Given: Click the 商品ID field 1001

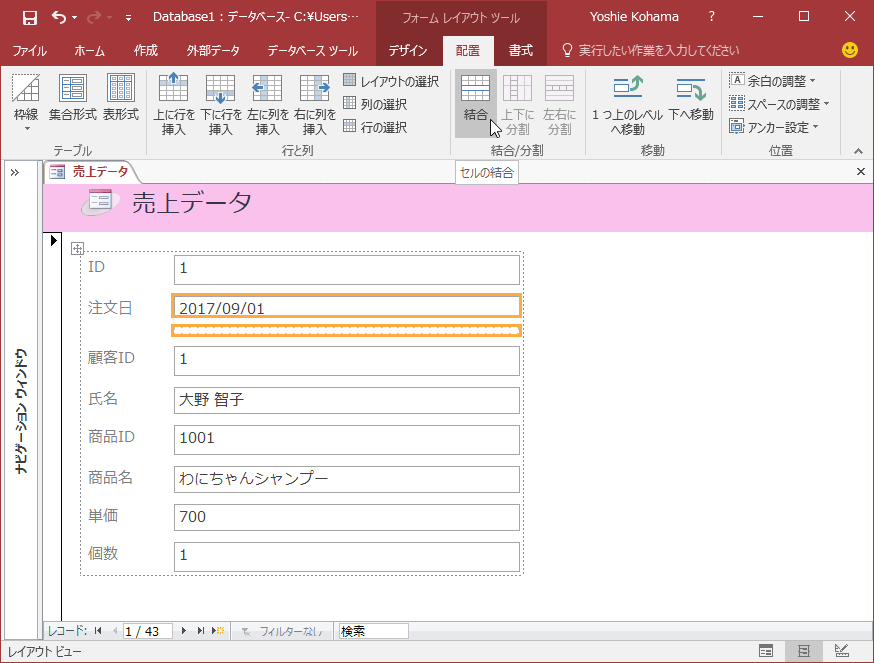Looking at the screenshot, I should [x=347, y=439].
